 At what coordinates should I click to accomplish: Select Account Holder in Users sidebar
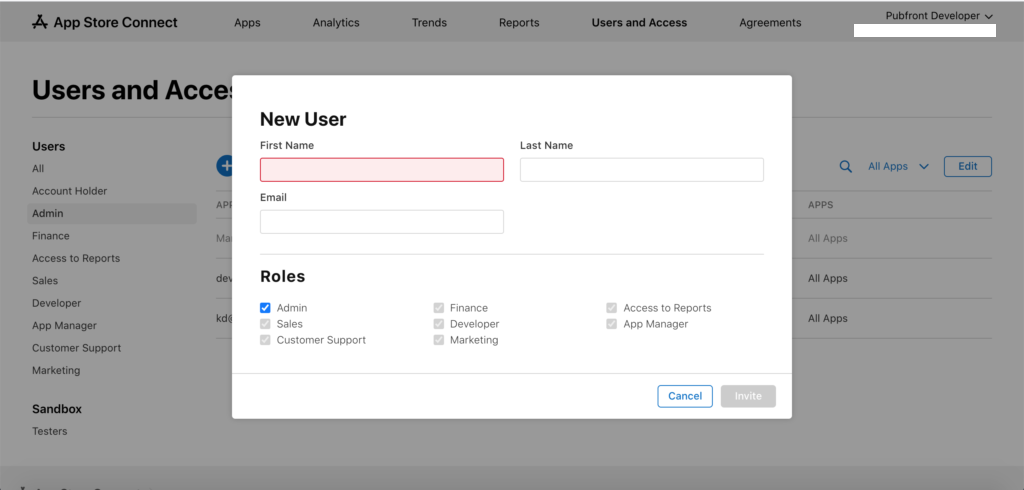(69, 191)
